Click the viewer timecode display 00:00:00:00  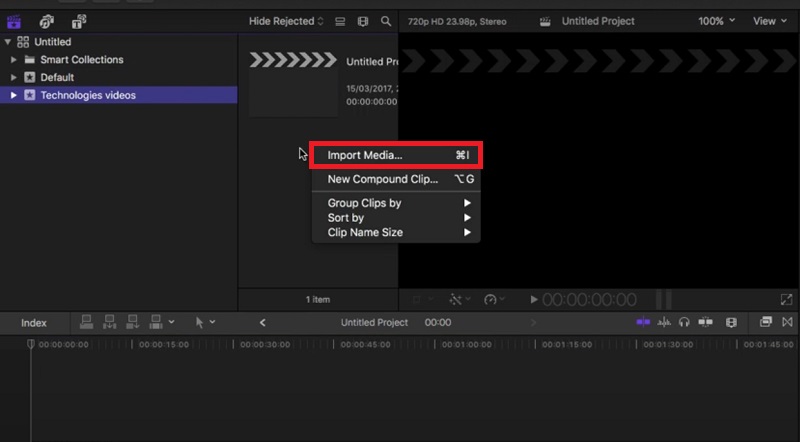point(589,300)
